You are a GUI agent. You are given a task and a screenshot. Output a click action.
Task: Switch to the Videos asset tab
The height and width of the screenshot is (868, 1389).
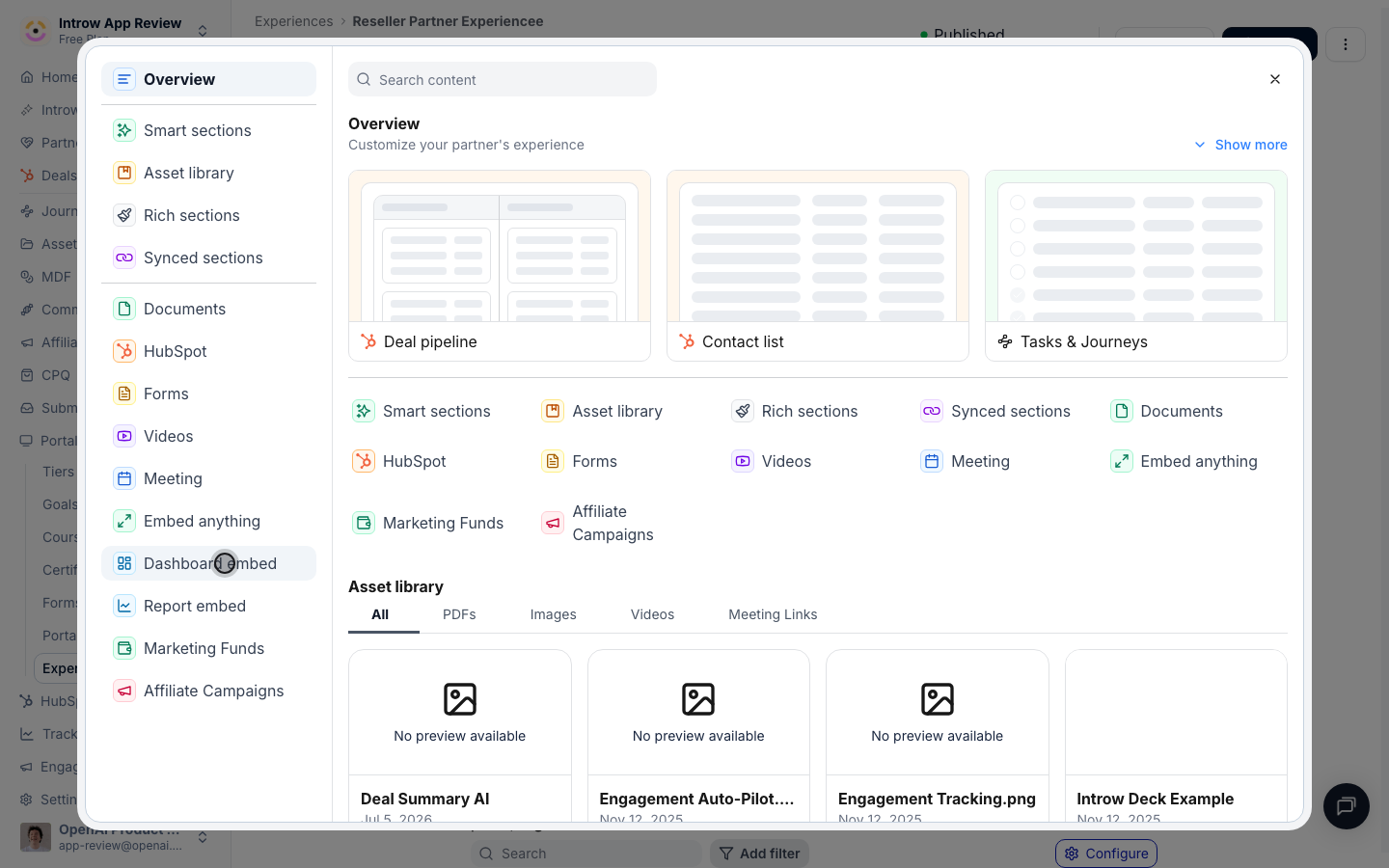(652, 614)
